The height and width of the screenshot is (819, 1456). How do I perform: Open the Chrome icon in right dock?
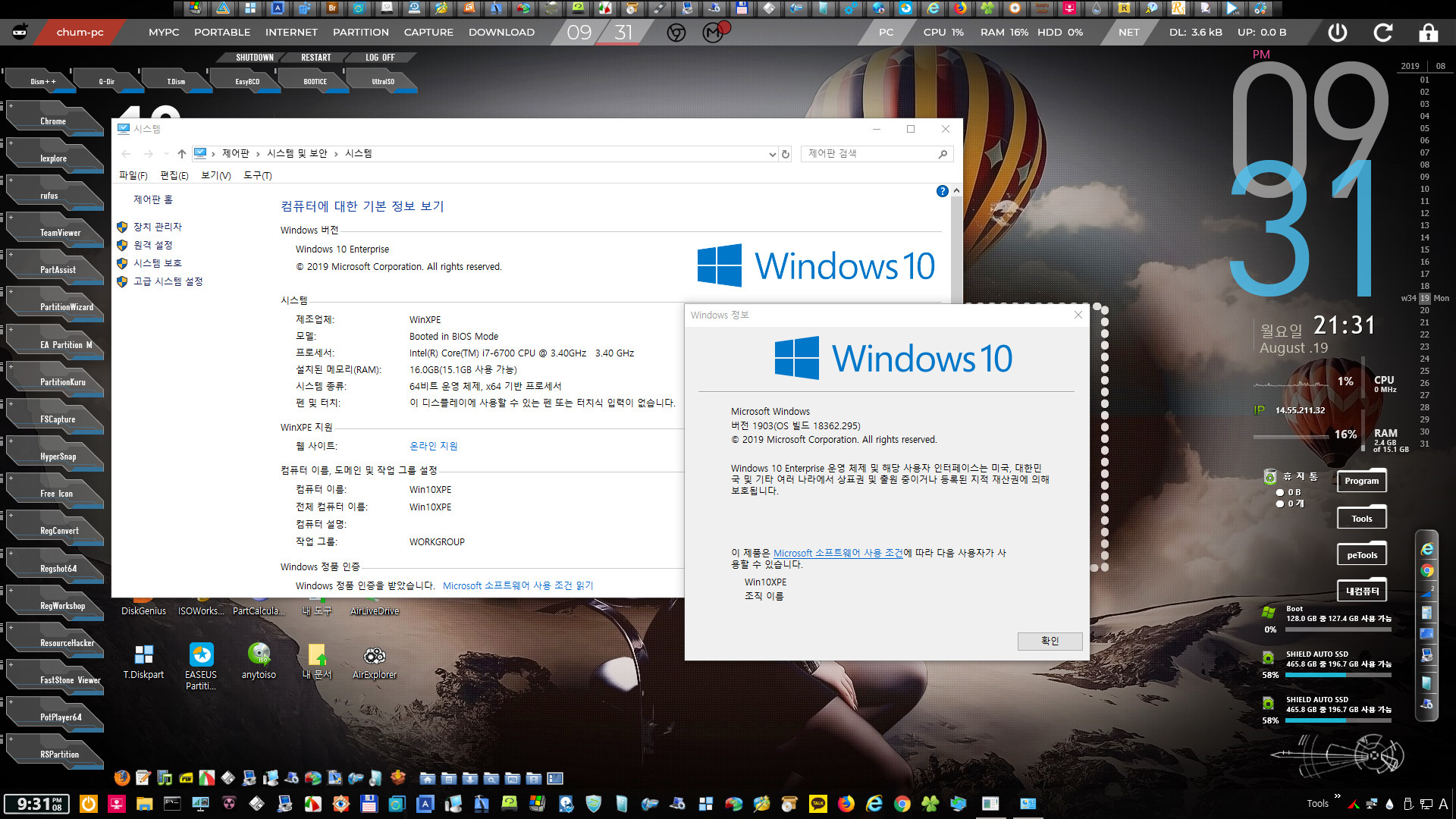1427,570
